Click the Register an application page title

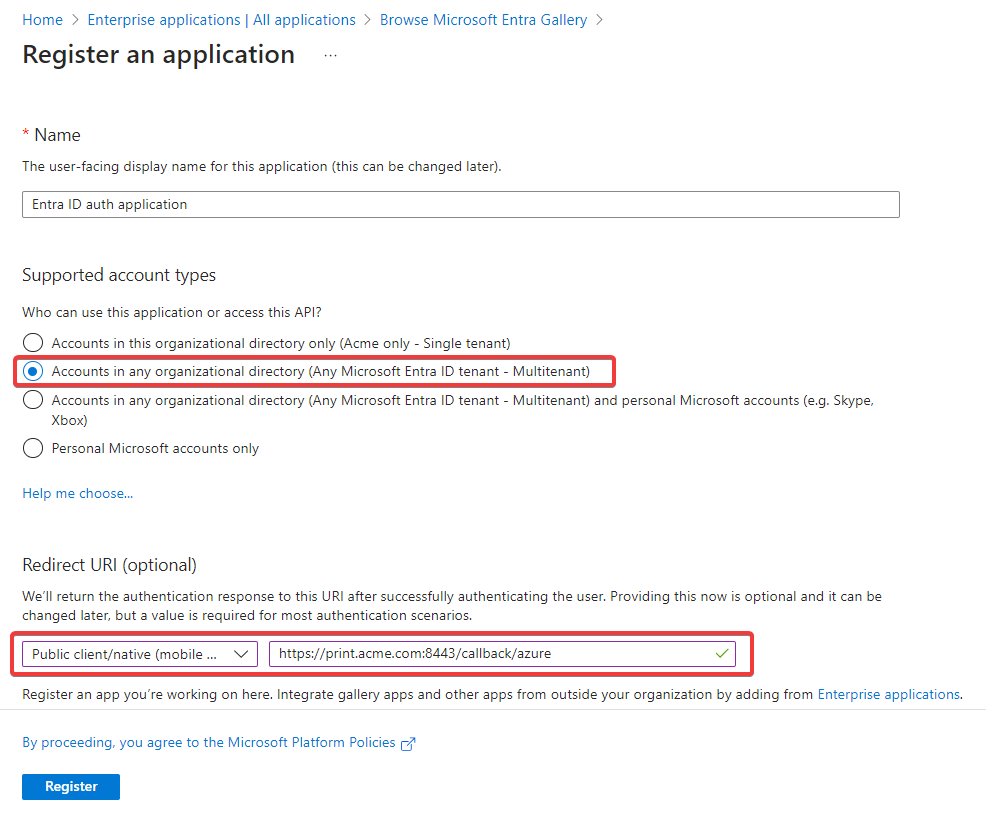[158, 55]
